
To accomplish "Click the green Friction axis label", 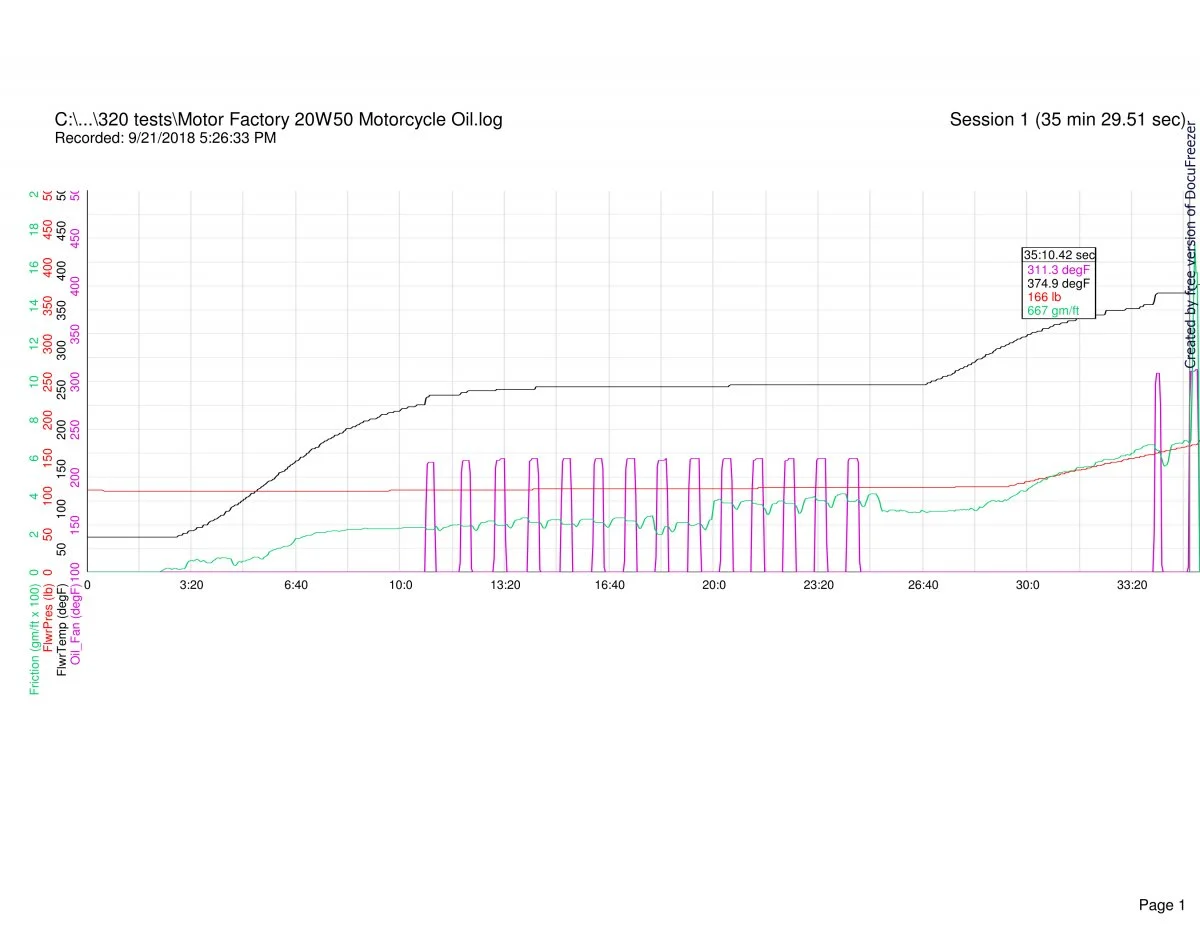I will coord(35,636).
